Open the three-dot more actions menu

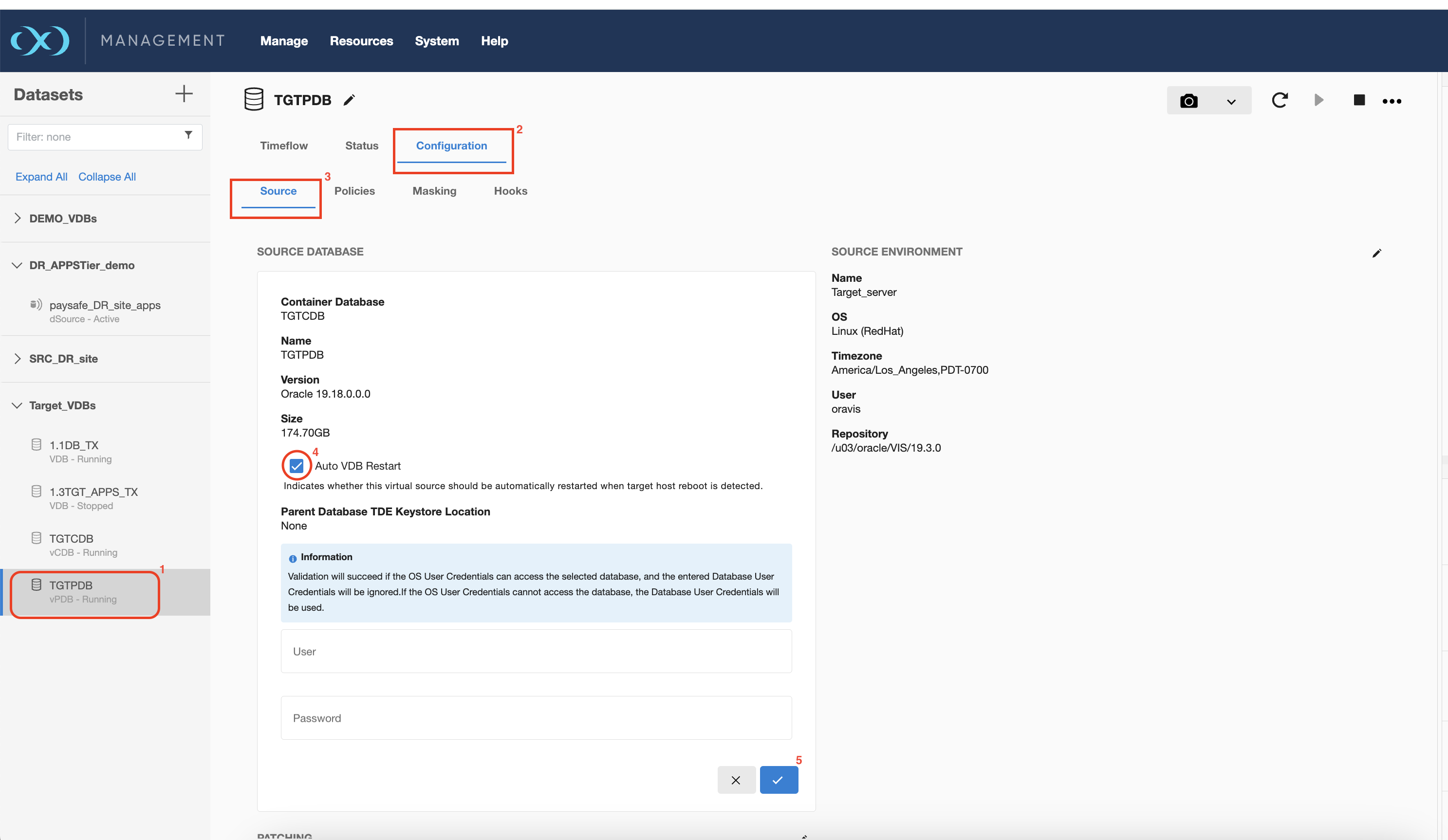click(1392, 101)
